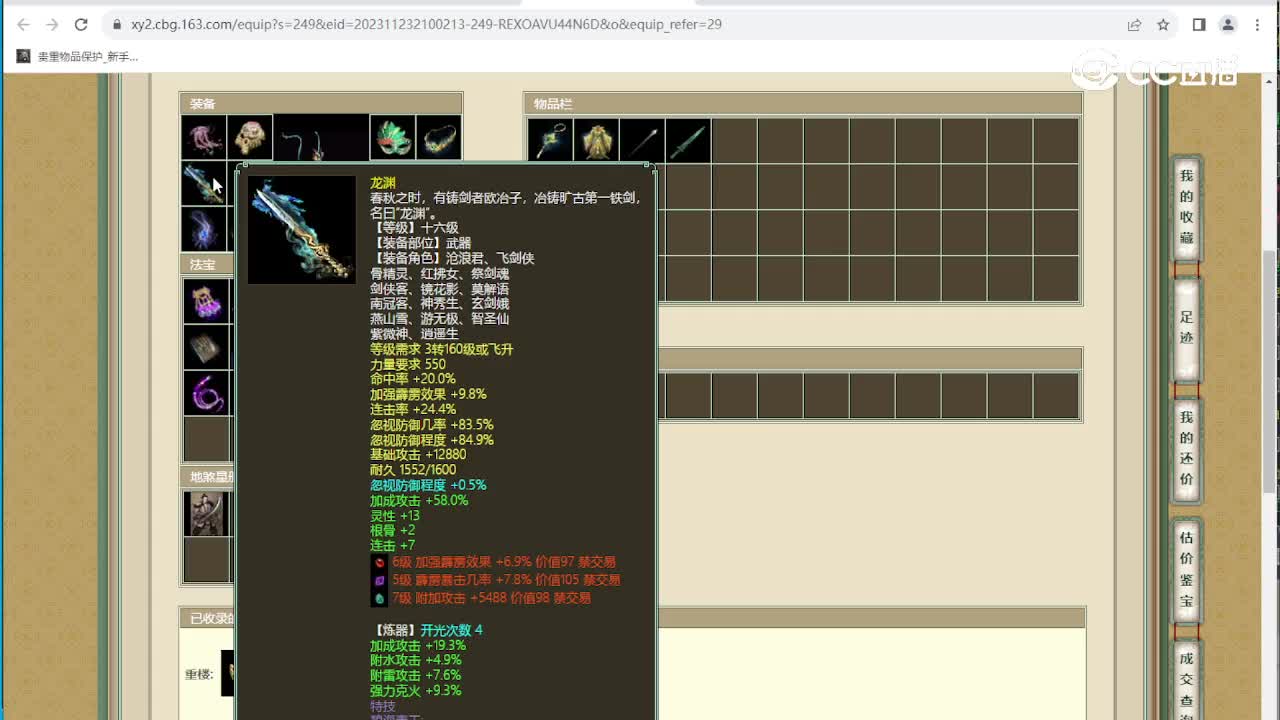Click the browser address bar URL
Viewport: 1280px width, 720px height.
point(426,24)
